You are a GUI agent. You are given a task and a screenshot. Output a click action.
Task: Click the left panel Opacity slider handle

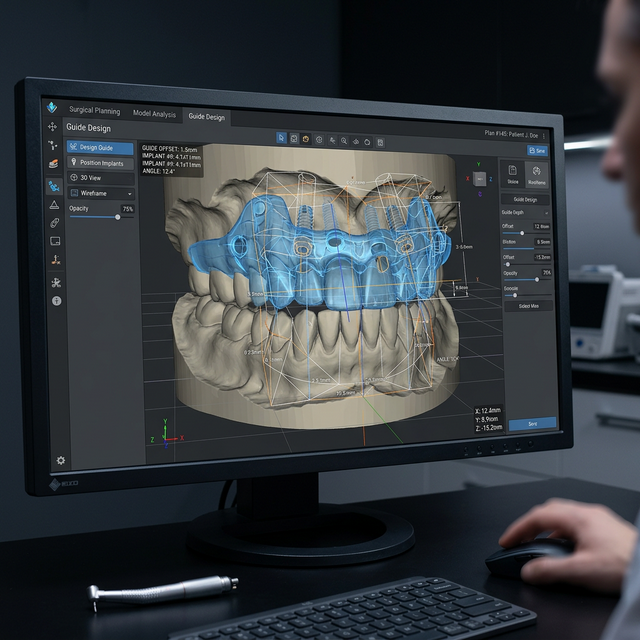click(118, 216)
